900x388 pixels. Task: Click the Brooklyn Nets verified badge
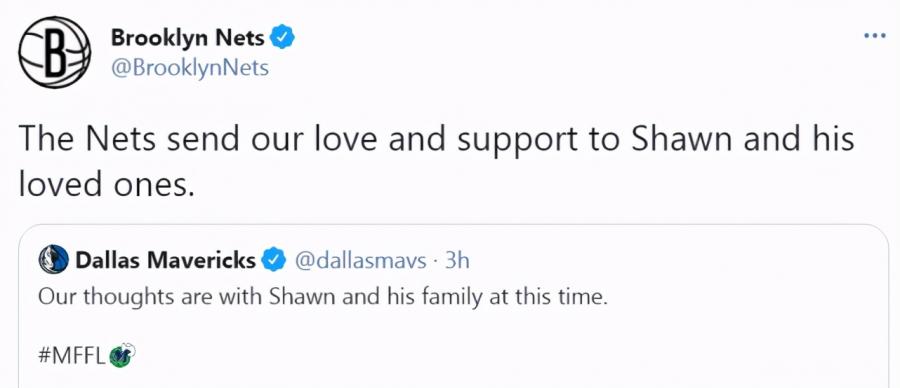pos(282,38)
